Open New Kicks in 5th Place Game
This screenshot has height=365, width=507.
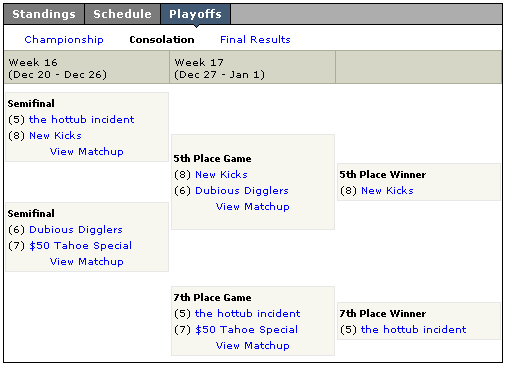coord(221,174)
